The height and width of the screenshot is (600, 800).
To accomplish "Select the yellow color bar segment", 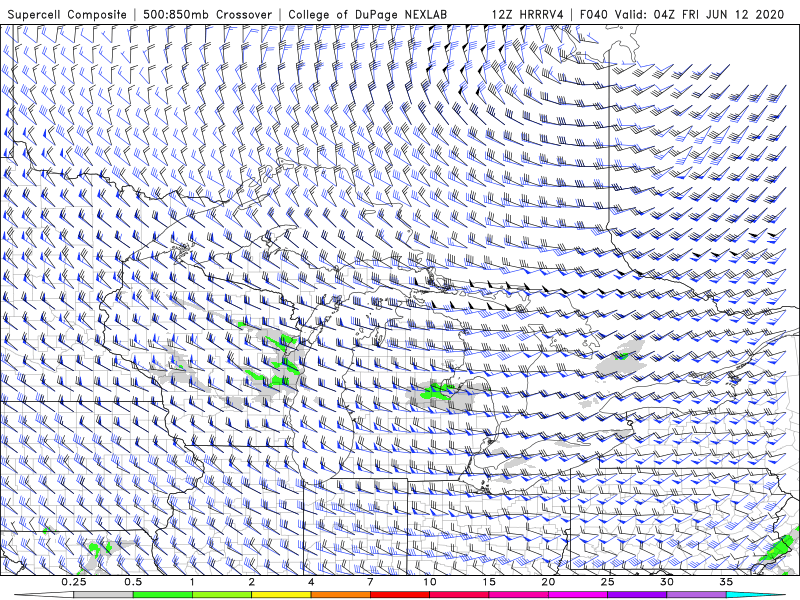I will click(282, 595).
